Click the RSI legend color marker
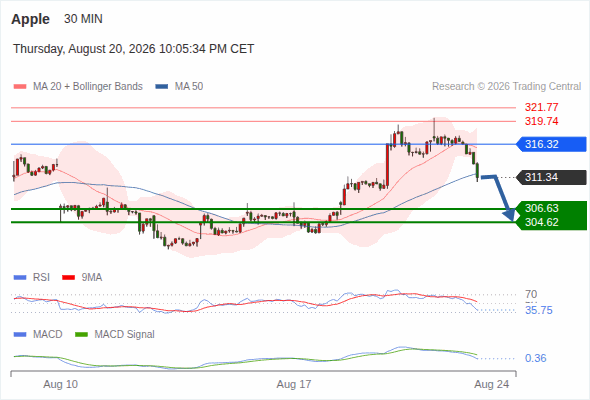Viewport: 590px width, 400px height. (20, 278)
